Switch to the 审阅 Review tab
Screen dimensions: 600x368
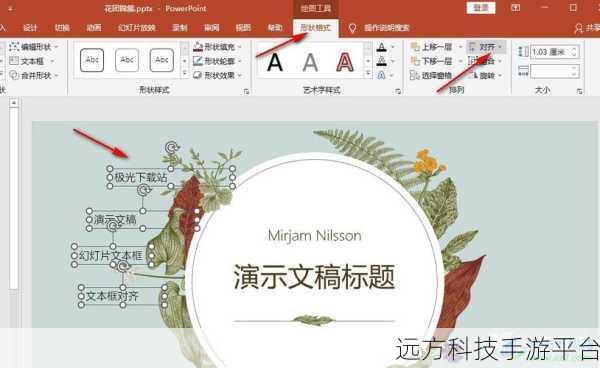pos(212,28)
